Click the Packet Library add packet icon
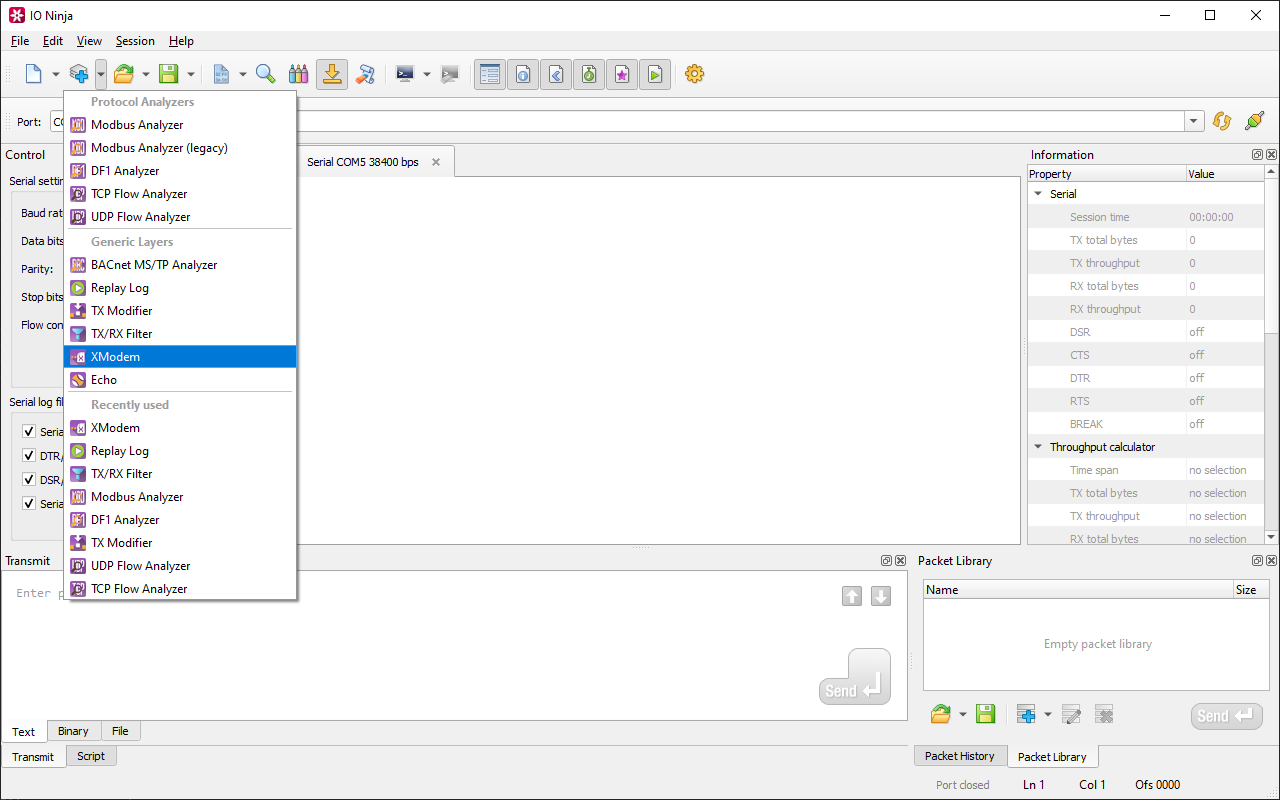 point(1026,714)
